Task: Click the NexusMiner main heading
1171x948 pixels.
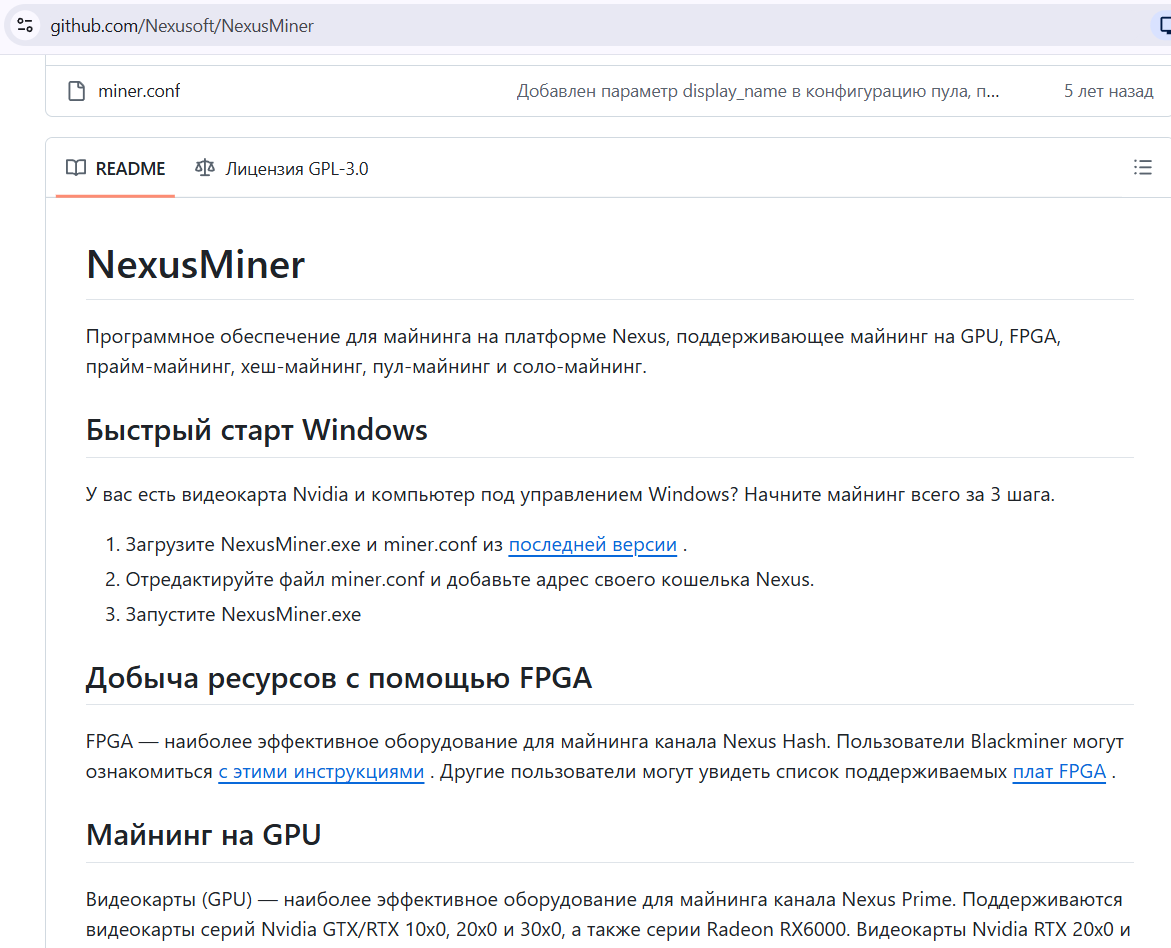Action: pos(196,264)
